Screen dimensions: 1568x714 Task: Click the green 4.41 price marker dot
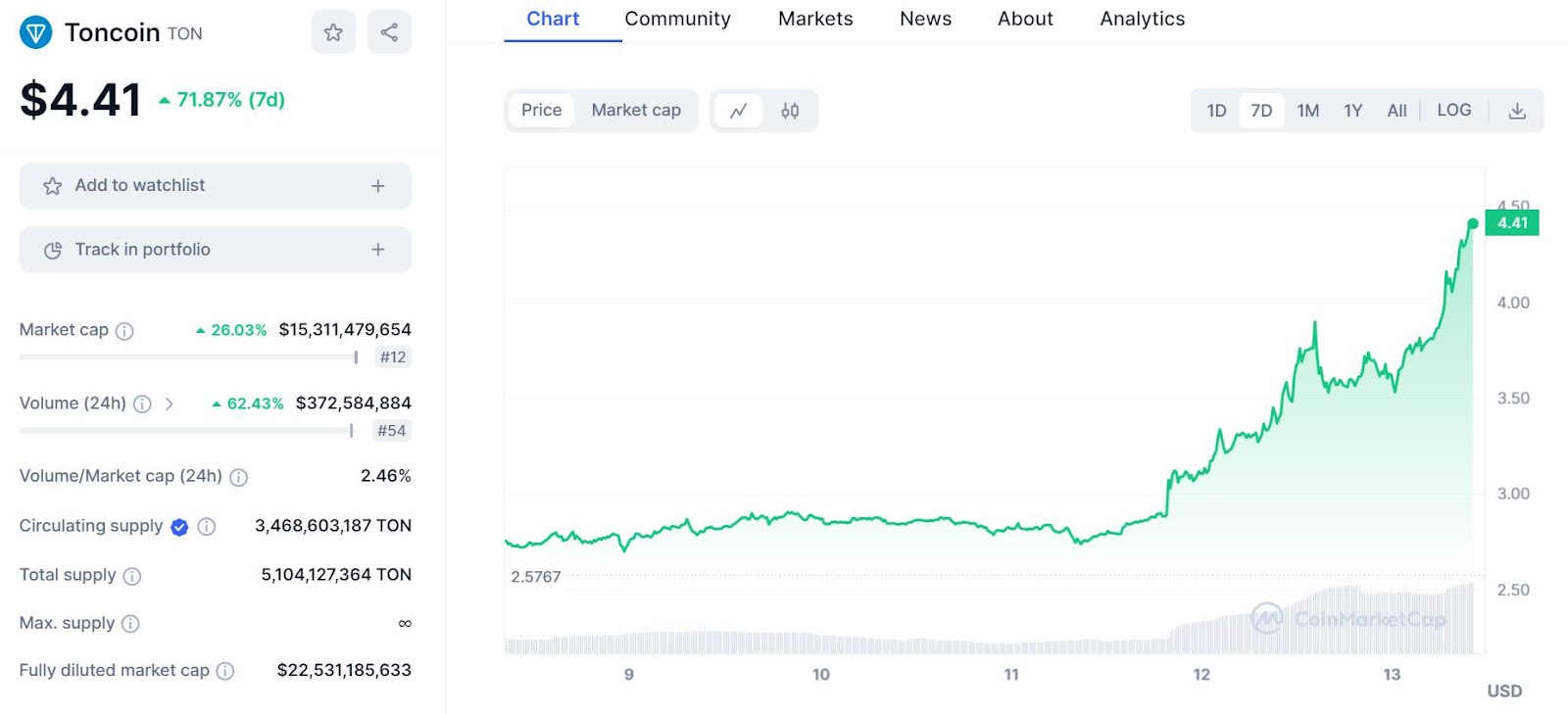pos(1473,224)
